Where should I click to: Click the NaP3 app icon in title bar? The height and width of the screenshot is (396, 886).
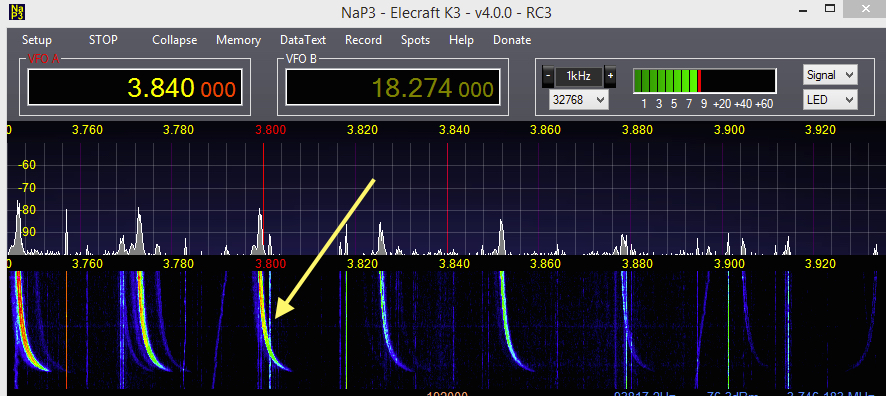(18, 11)
